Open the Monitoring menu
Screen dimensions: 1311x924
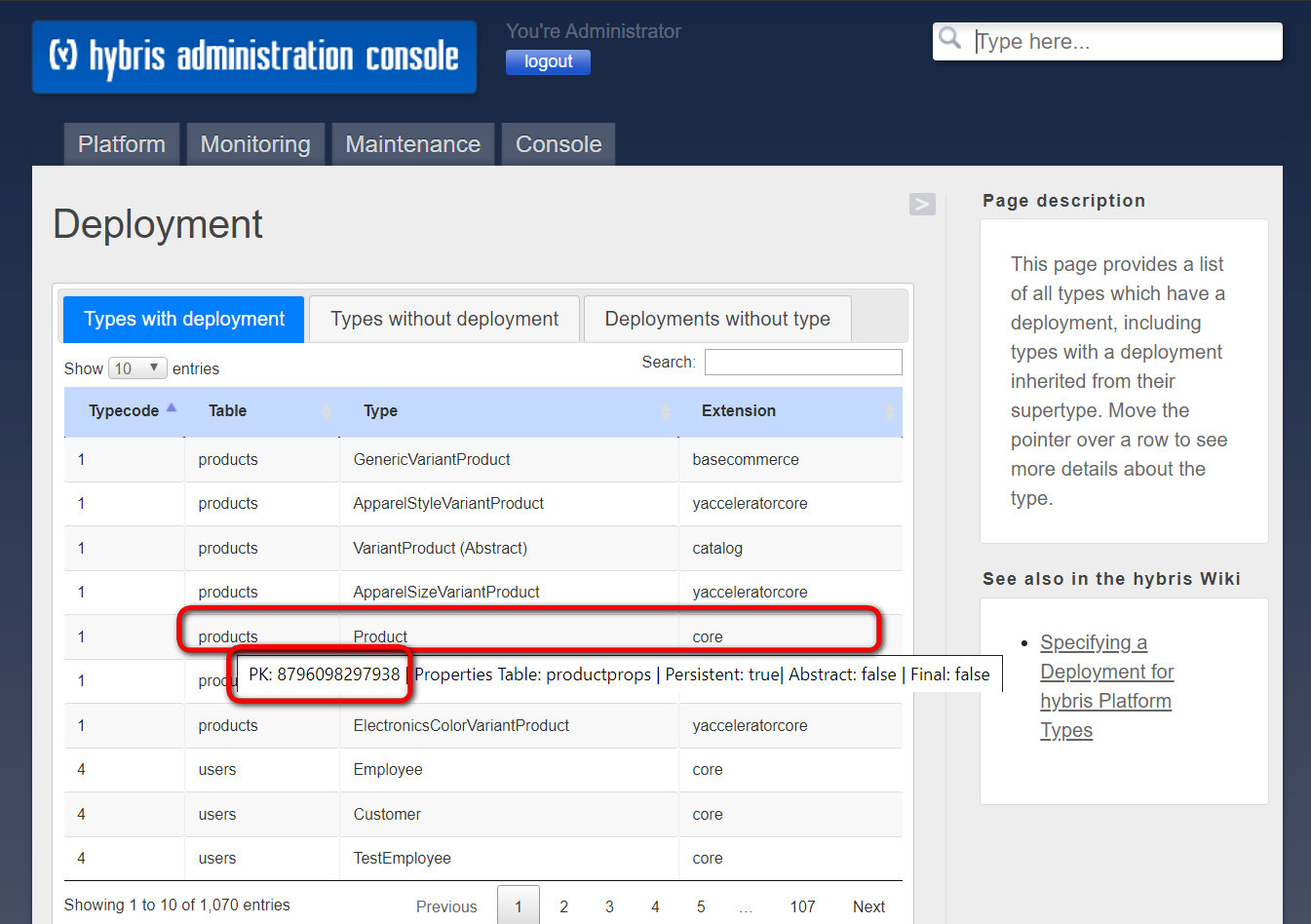(x=255, y=144)
